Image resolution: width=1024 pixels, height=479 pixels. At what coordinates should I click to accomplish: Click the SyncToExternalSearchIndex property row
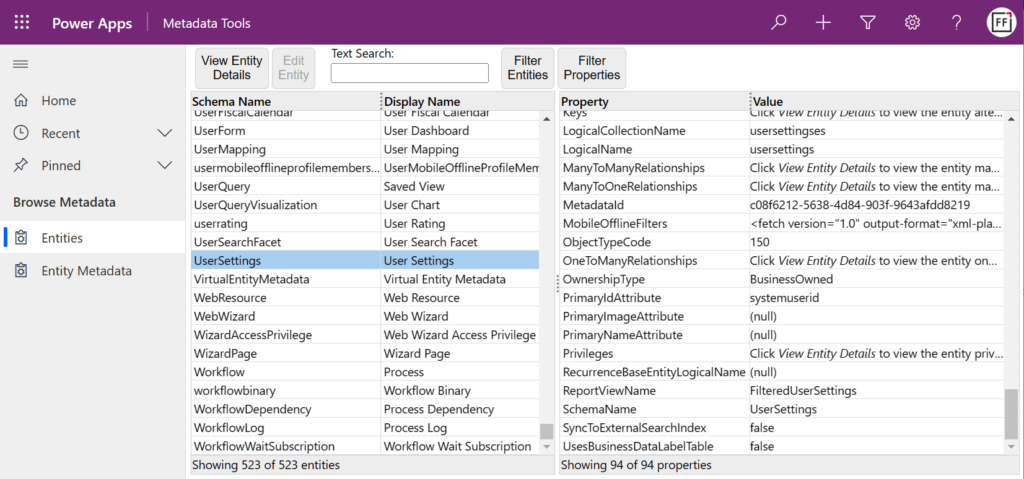782,428
